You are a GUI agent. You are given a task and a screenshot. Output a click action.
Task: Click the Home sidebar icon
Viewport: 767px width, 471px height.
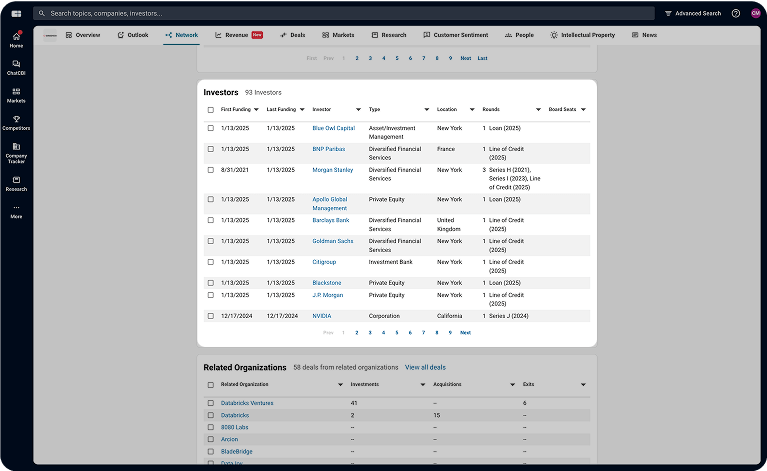[16, 39]
